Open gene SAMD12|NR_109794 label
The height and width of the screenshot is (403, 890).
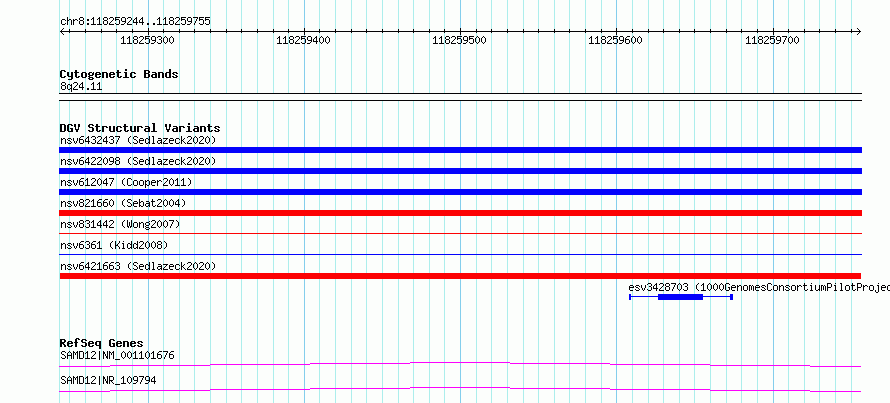click(x=108, y=381)
